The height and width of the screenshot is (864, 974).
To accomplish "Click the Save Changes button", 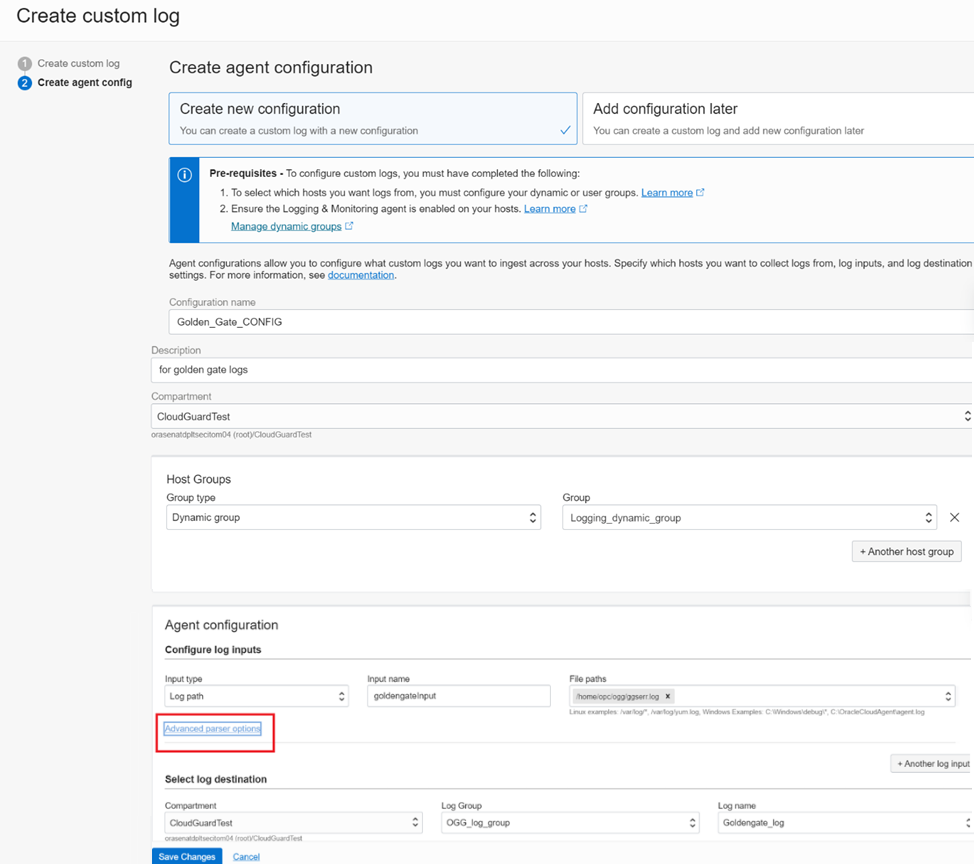I will tap(187, 857).
